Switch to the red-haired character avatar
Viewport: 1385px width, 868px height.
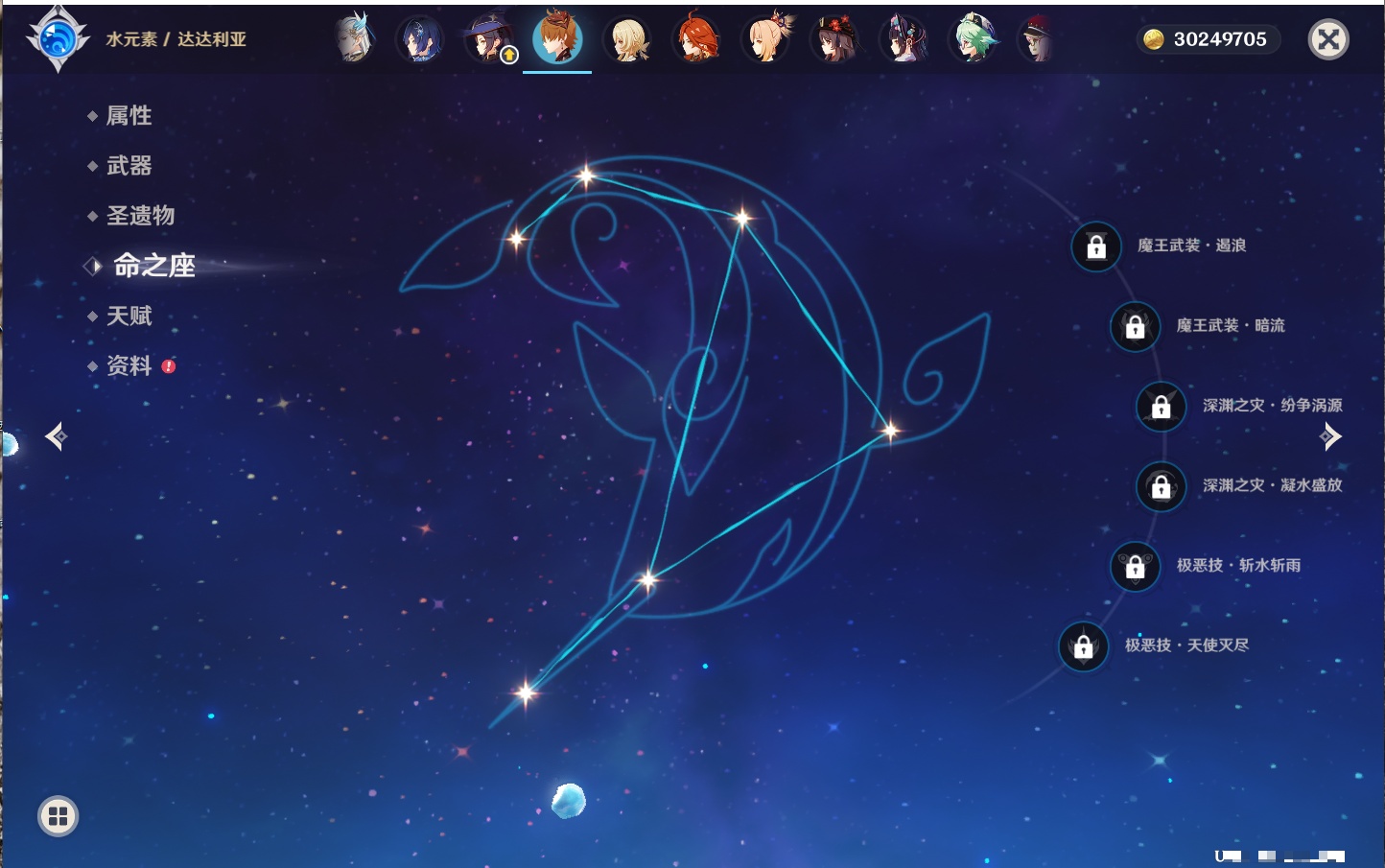coord(696,39)
